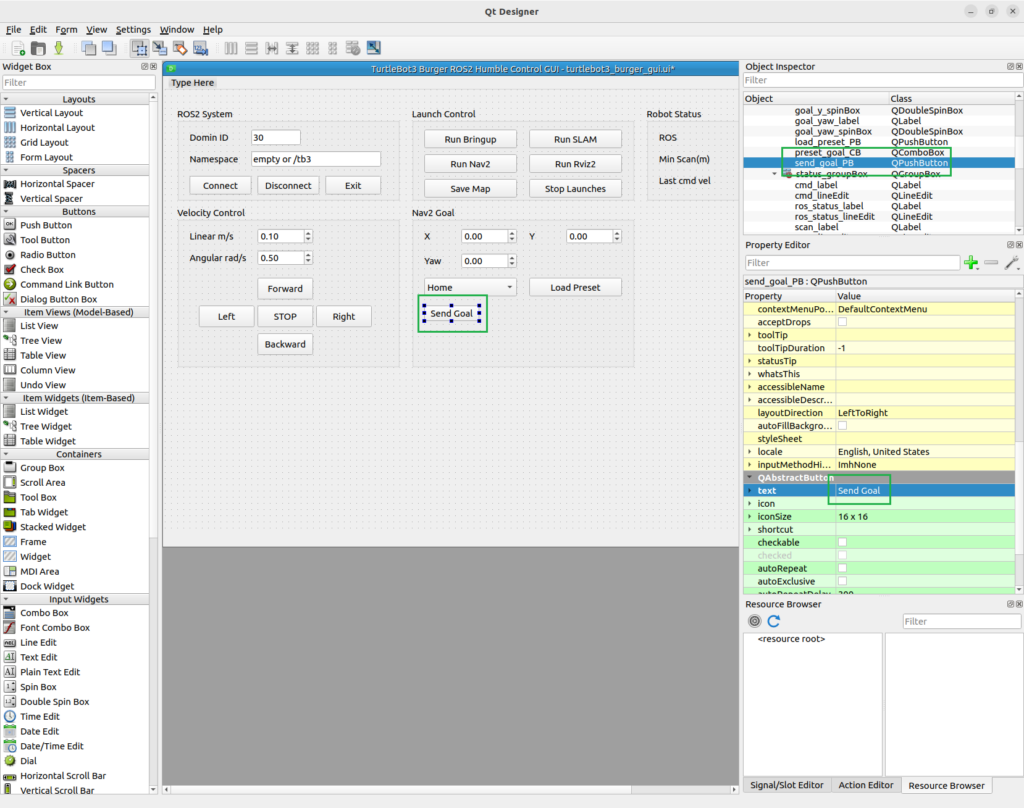
Task: Click the Reload icon in Resource Browser
Action: coord(774,621)
